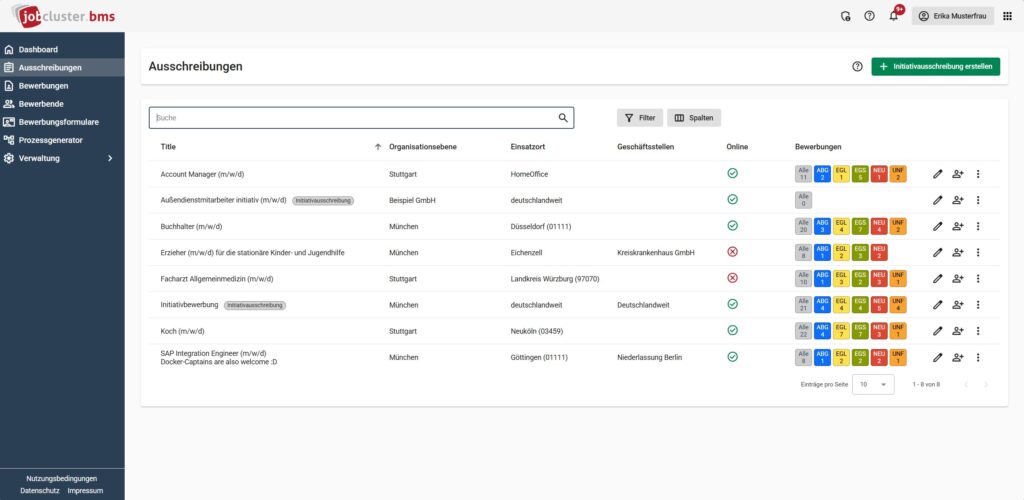Open Erika Musterfrau user menu
This screenshot has height=500, width=1024.
point(953,16)
